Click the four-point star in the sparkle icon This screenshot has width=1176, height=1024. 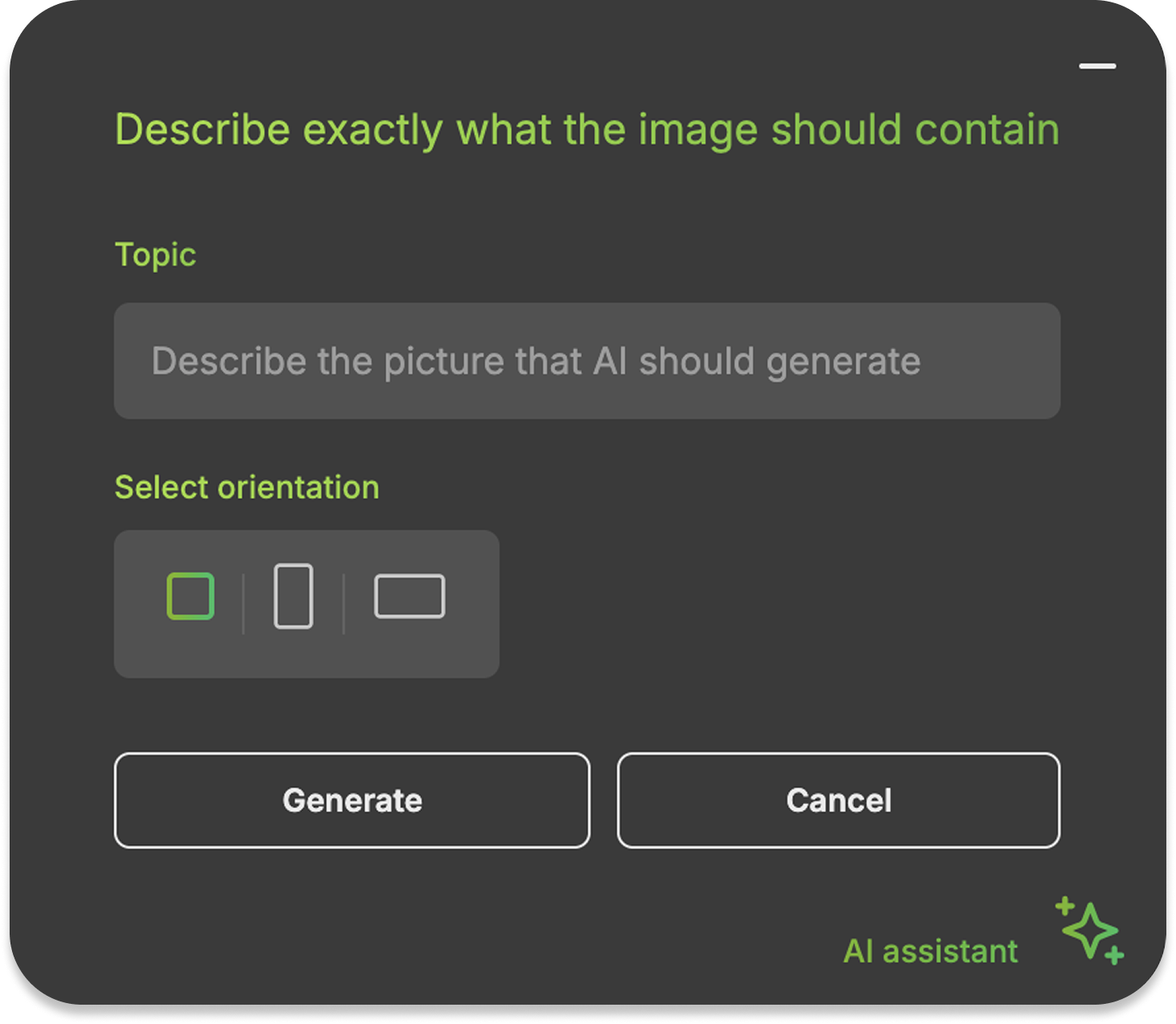(1090, 931)
